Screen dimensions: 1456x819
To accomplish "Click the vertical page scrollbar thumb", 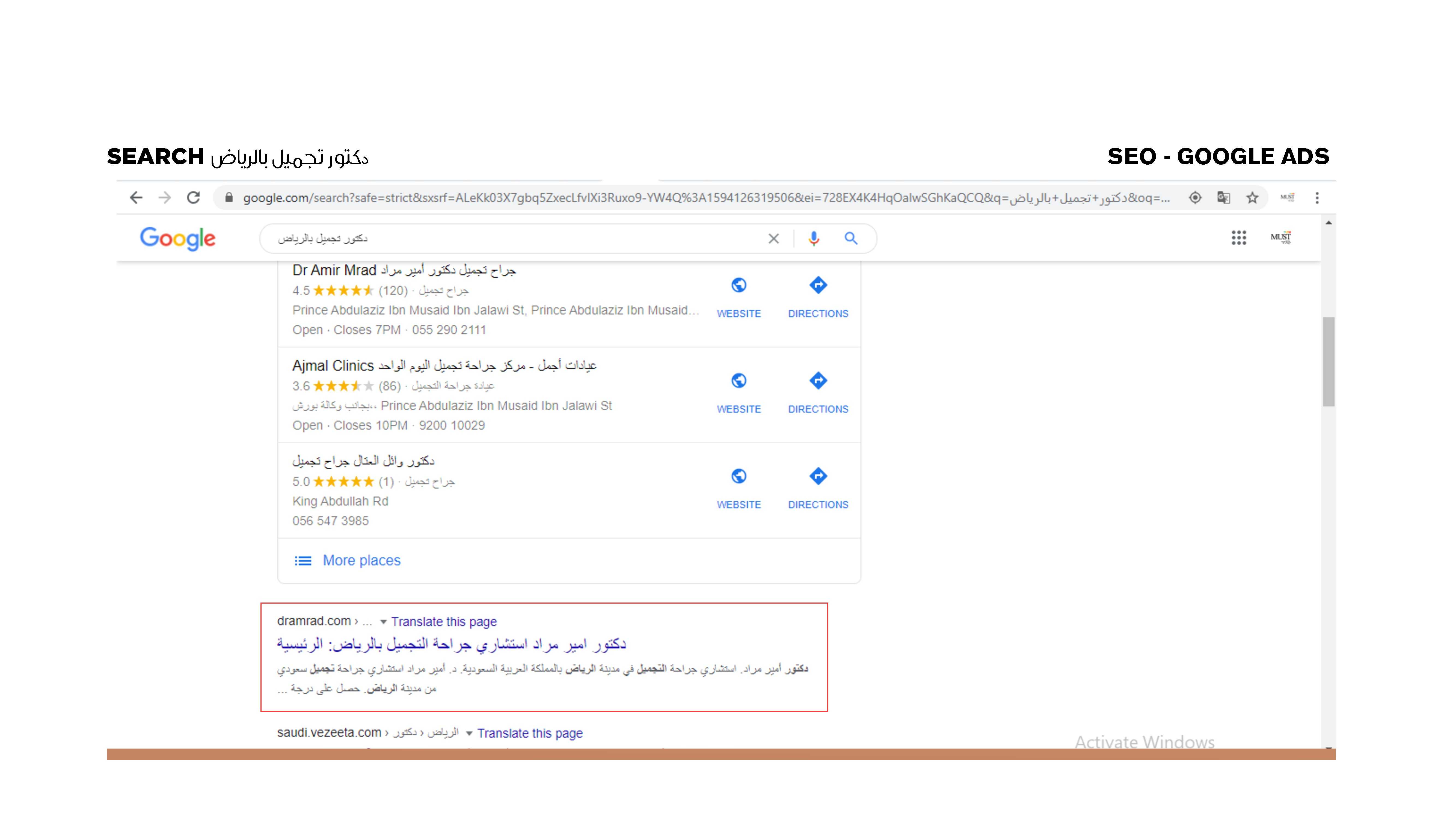I will tap(1329, 362).
